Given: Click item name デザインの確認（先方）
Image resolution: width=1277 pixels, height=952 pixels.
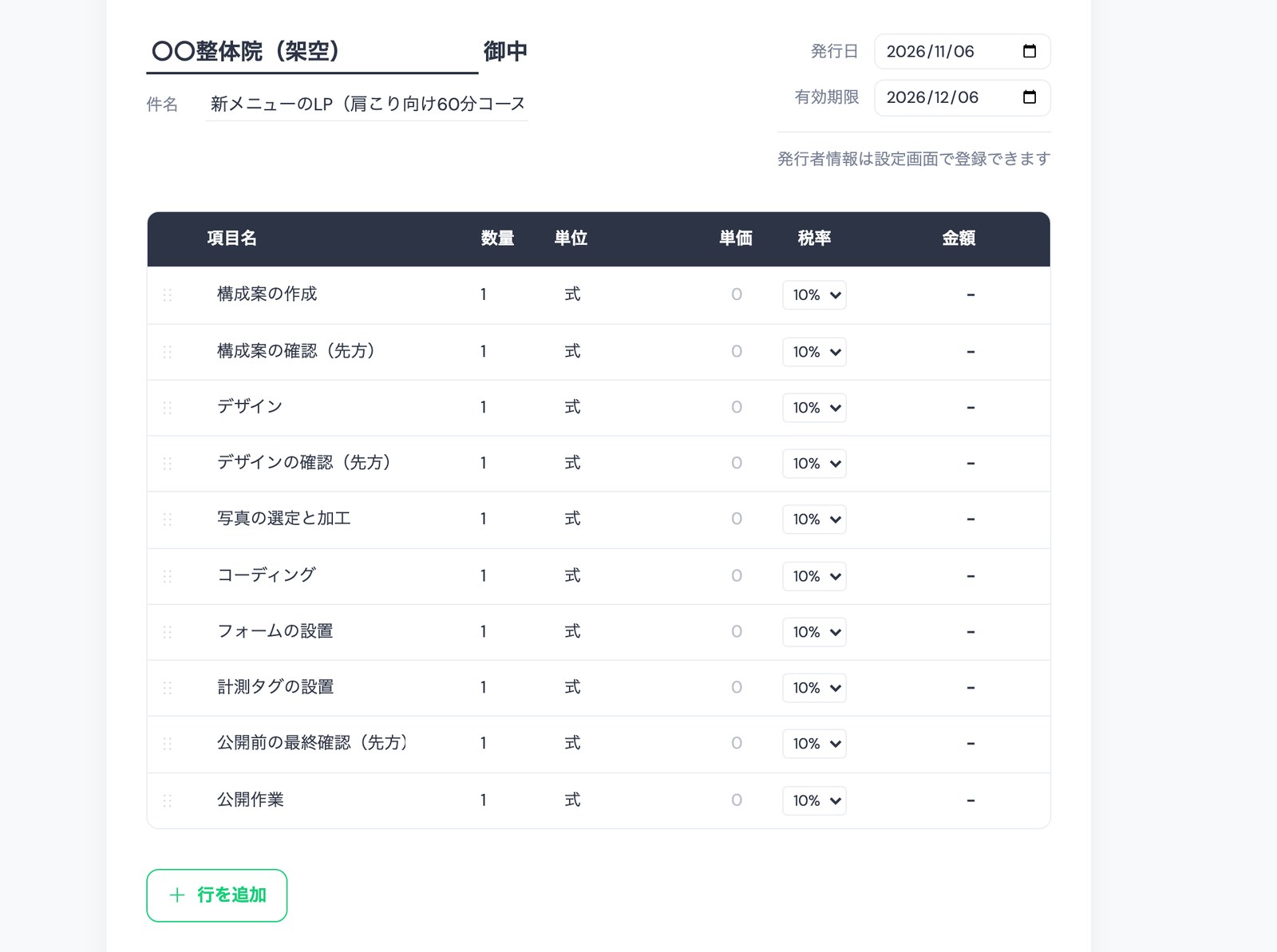Looking at the screenshot, I should pyautogui.click(x=304, y=463).
